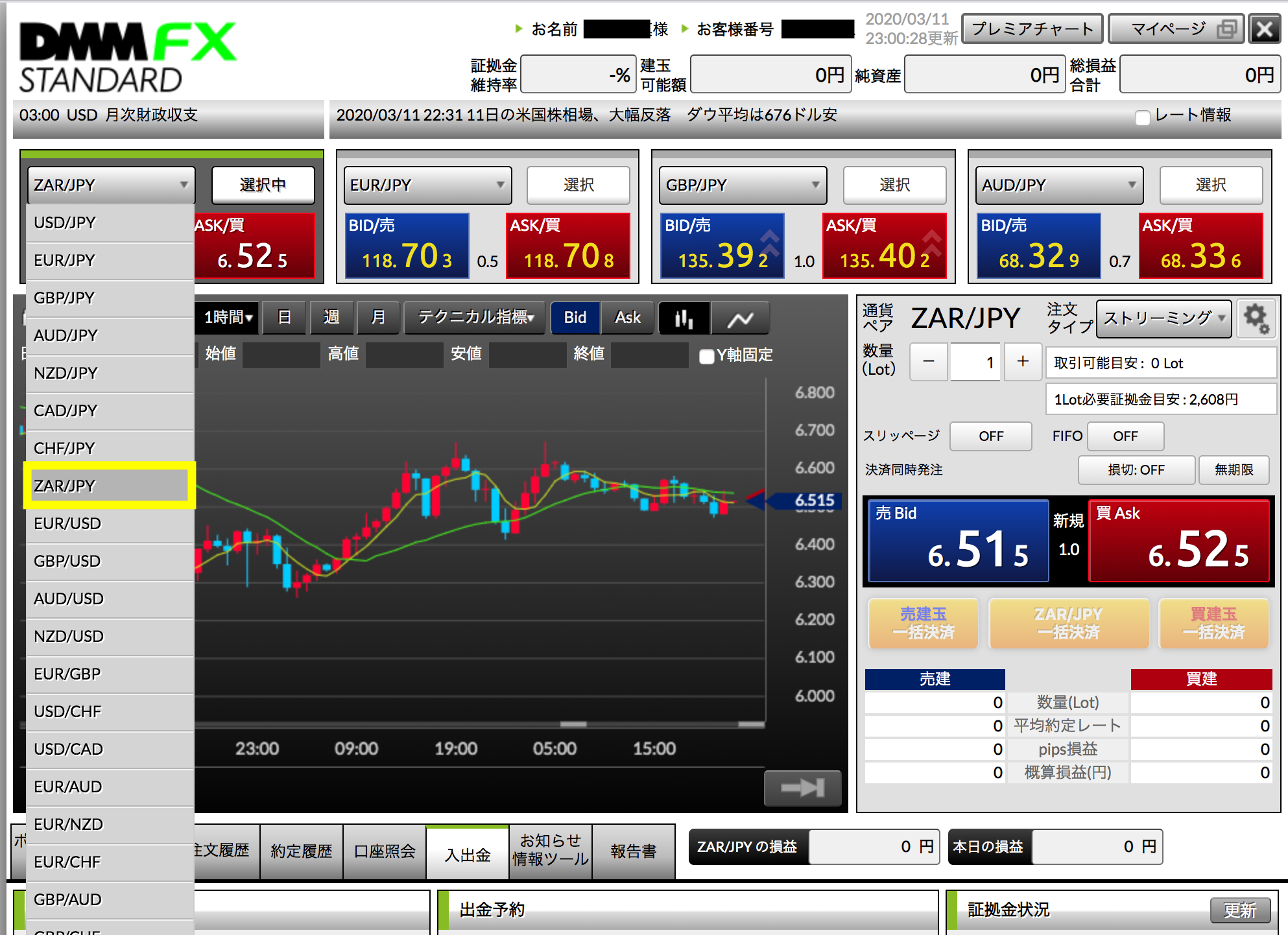1288x935 pixels.
Task: Open the 約定履歴 tab
Action: [x=302, y=851]
